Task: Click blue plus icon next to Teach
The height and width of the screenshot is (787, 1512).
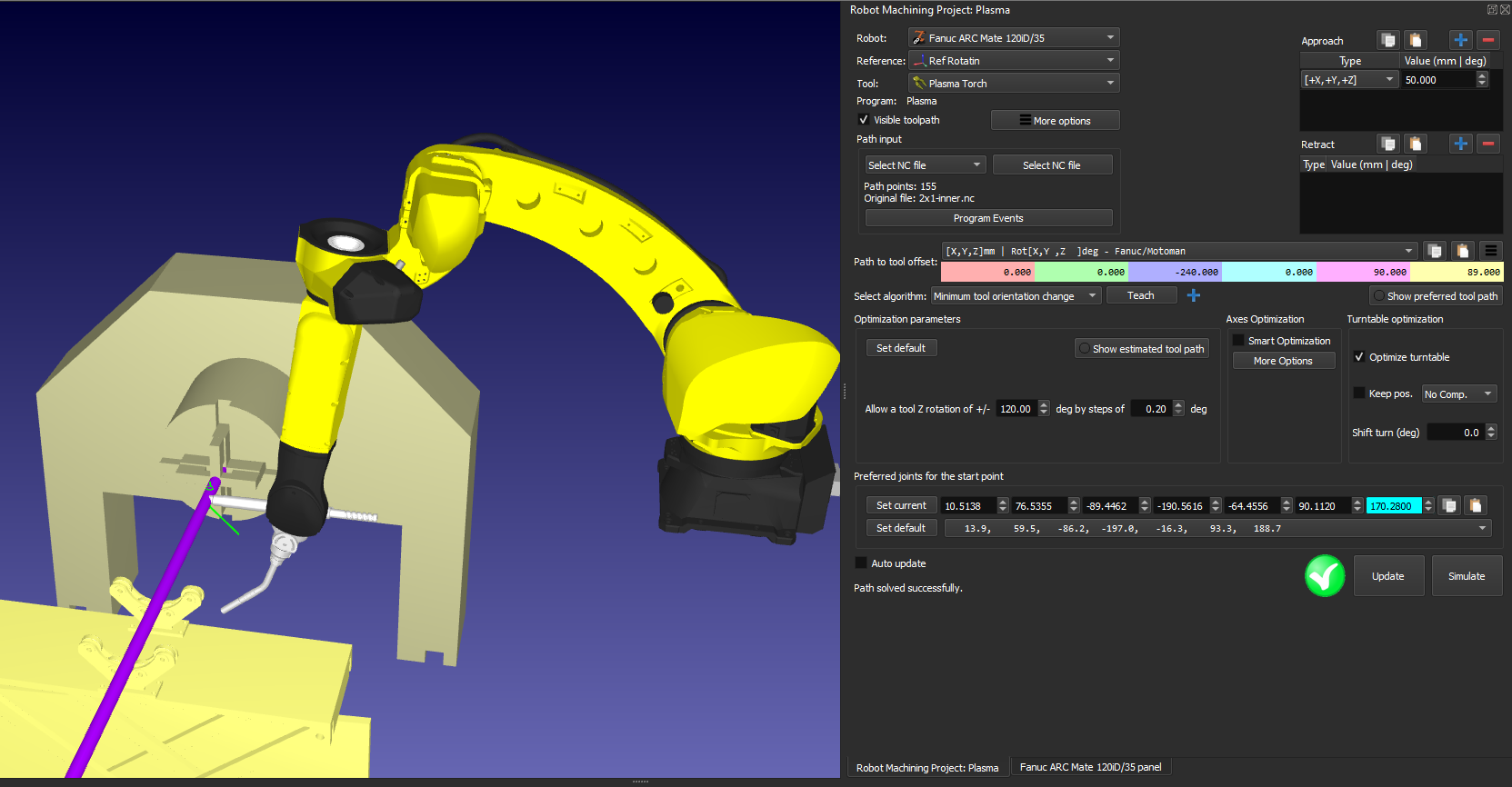Action: click(1194, 295)
